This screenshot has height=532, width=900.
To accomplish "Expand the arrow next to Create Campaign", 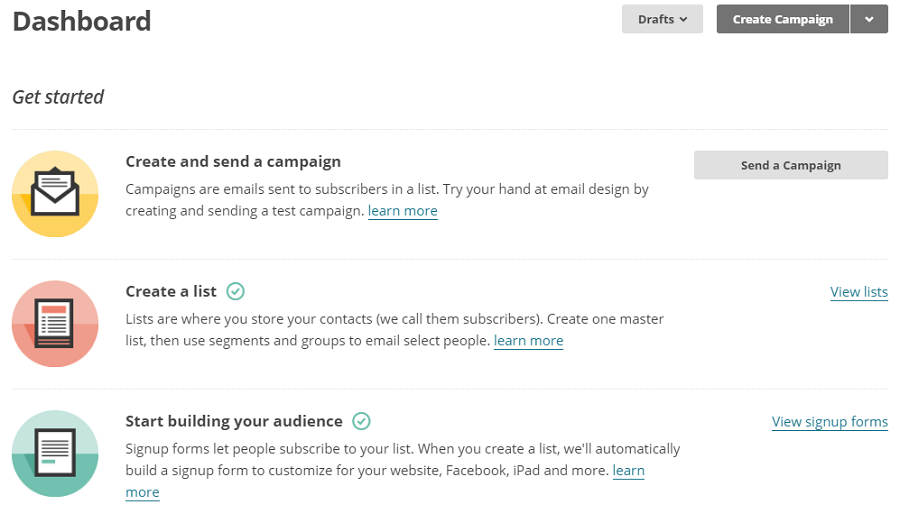I will click(869, 19).
